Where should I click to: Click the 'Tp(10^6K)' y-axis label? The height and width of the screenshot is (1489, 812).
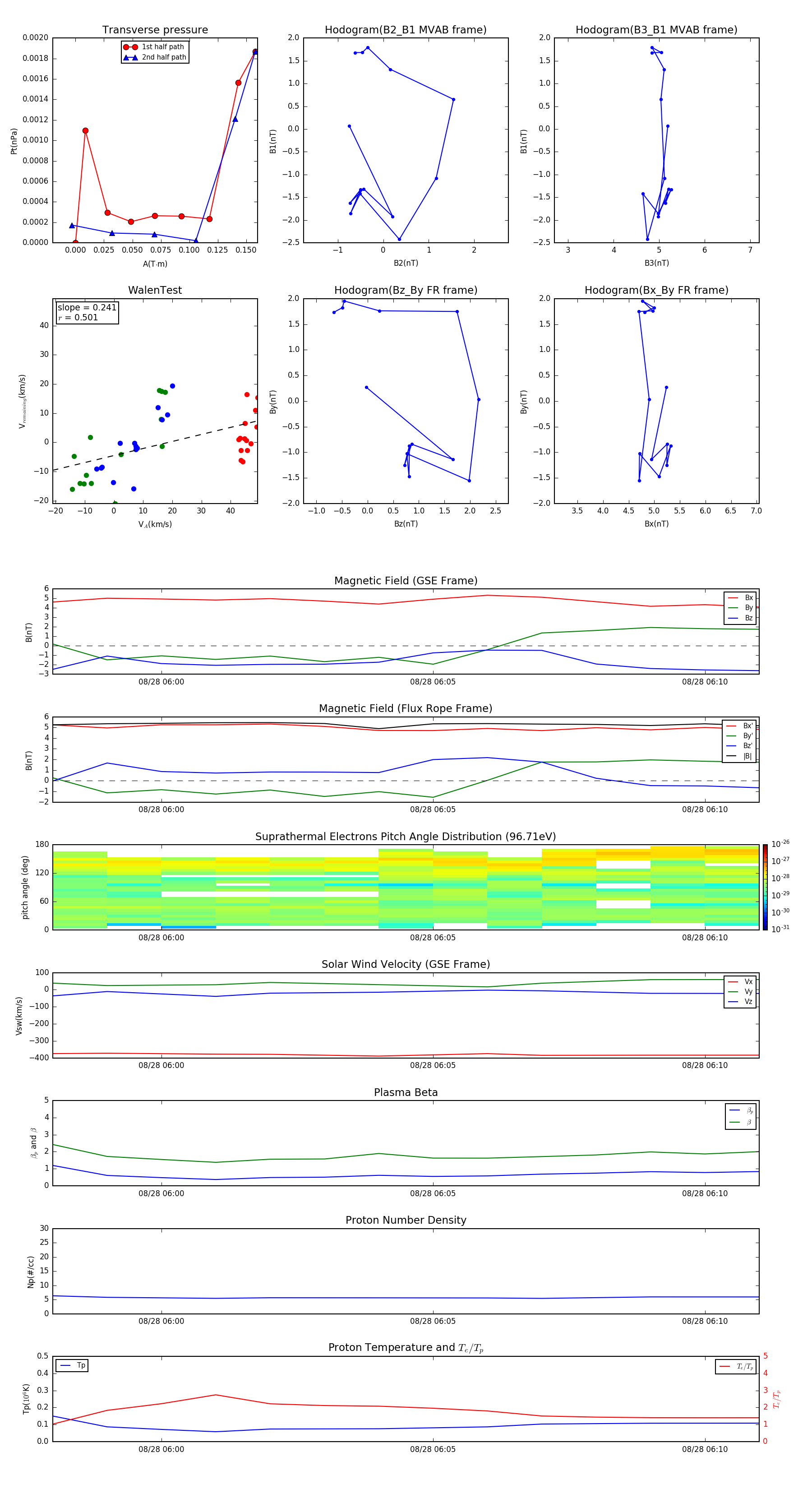pos(26,1399)
